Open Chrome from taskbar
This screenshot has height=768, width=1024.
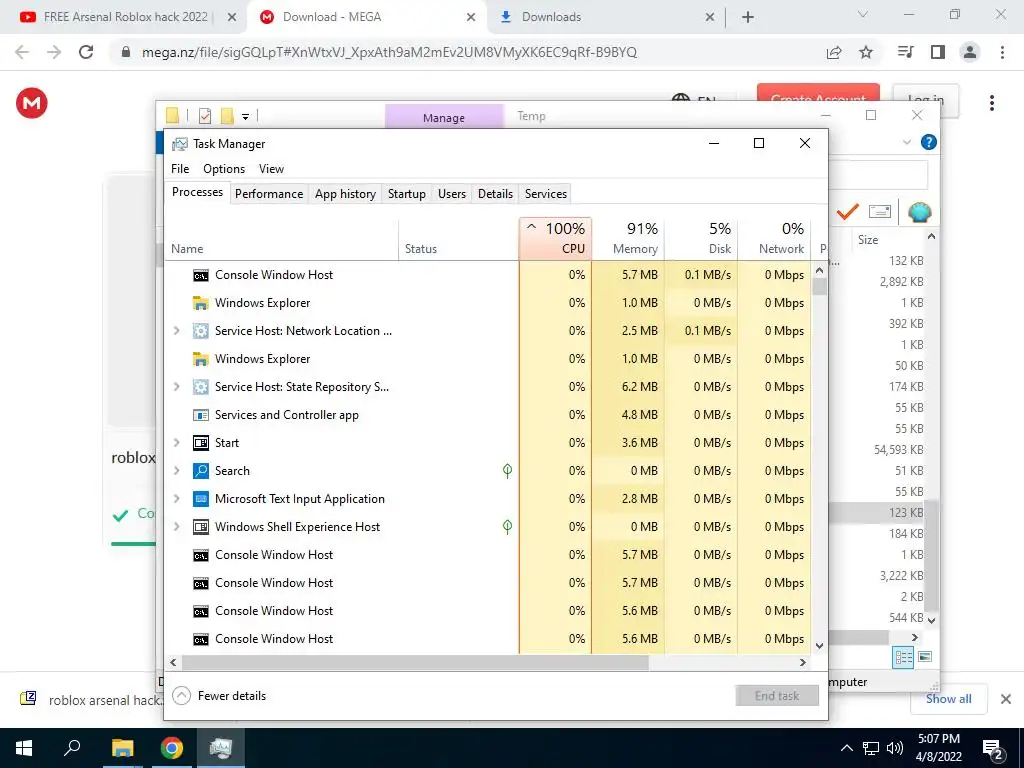(x=171, y=748)
